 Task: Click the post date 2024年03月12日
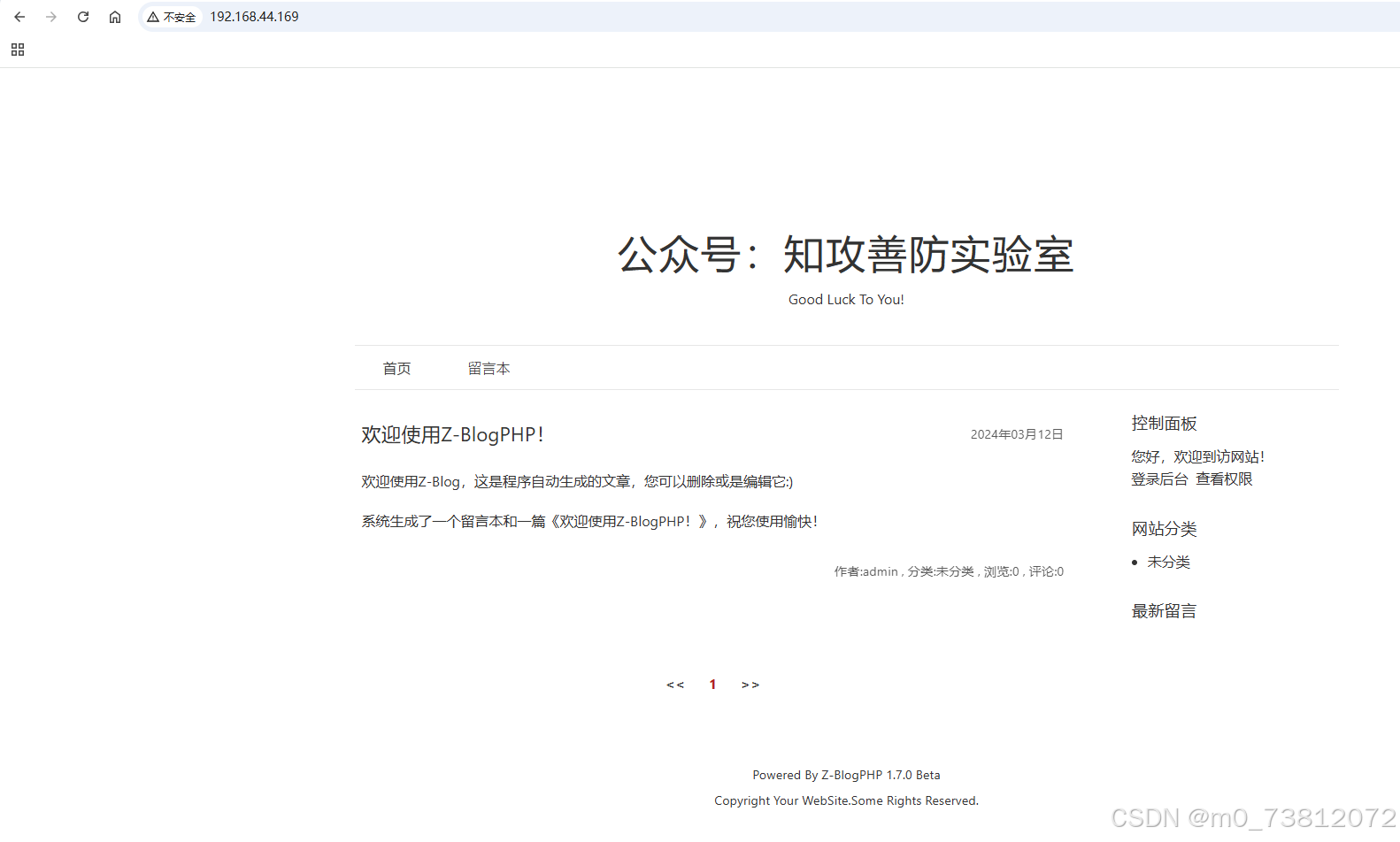point(1017,434)
